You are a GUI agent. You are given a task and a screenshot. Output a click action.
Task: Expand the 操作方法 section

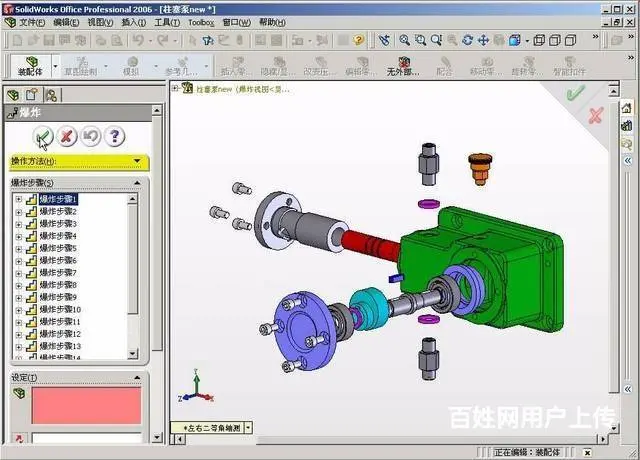tap(137, 161)
